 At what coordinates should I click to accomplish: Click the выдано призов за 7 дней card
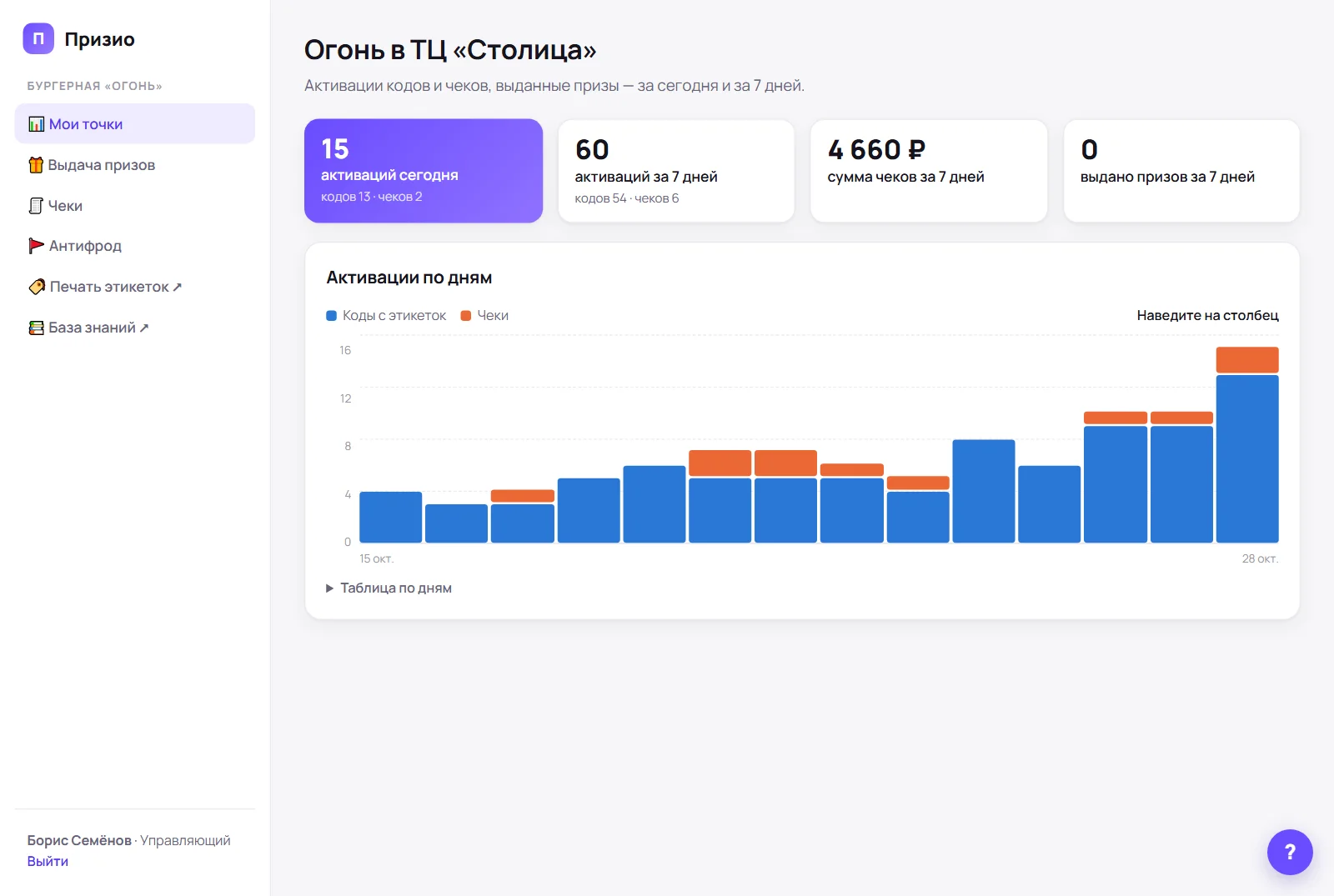pyautogui.click(x=1181, y=171)
